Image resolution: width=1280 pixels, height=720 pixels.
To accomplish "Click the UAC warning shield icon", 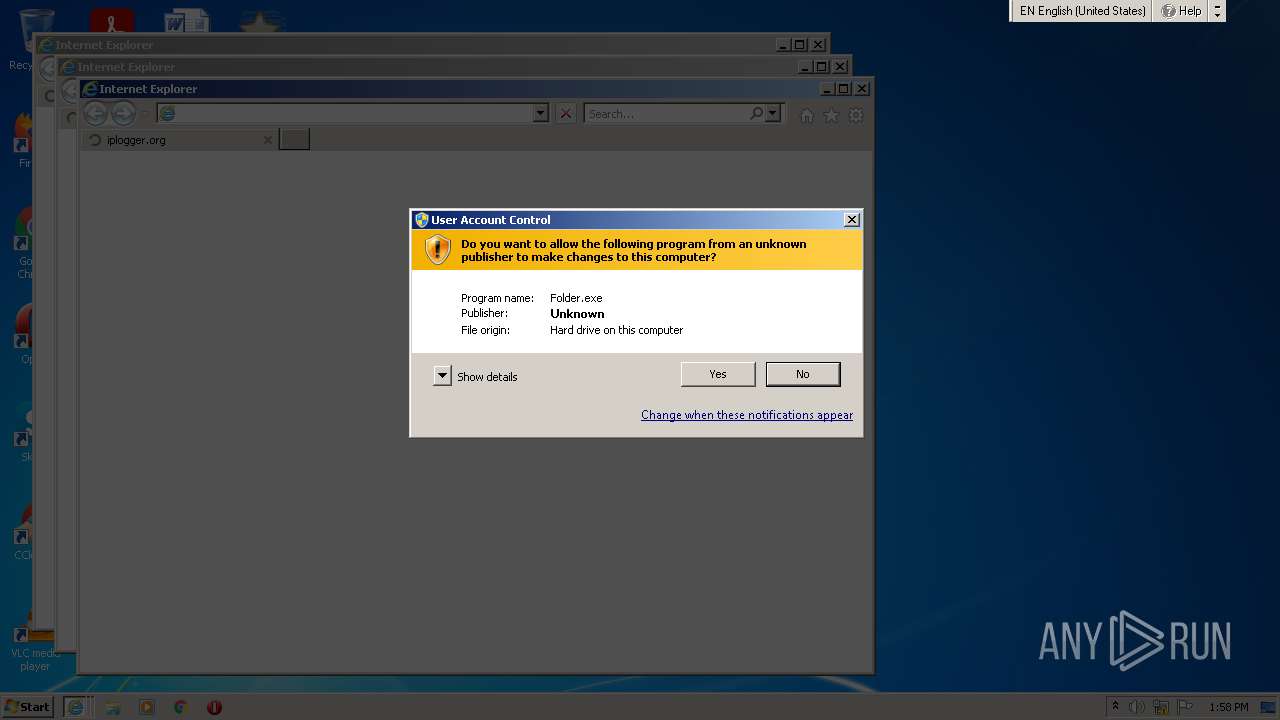I will (438, 250).
